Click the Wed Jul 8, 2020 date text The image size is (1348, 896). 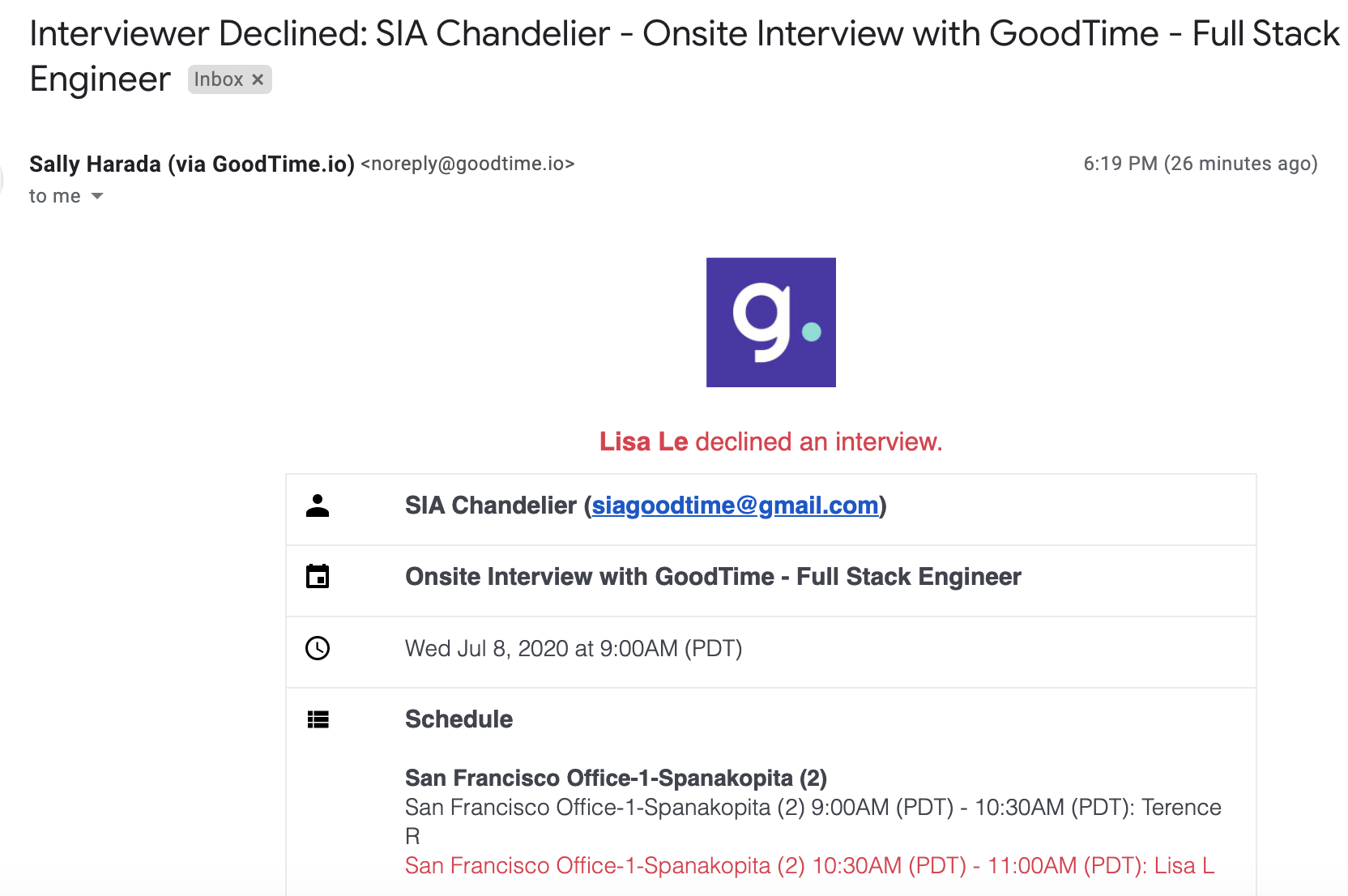[574, 648]
